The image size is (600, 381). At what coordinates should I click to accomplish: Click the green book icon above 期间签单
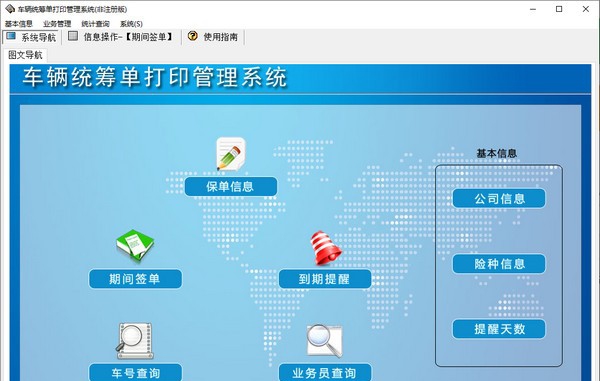tap(135, 246)
